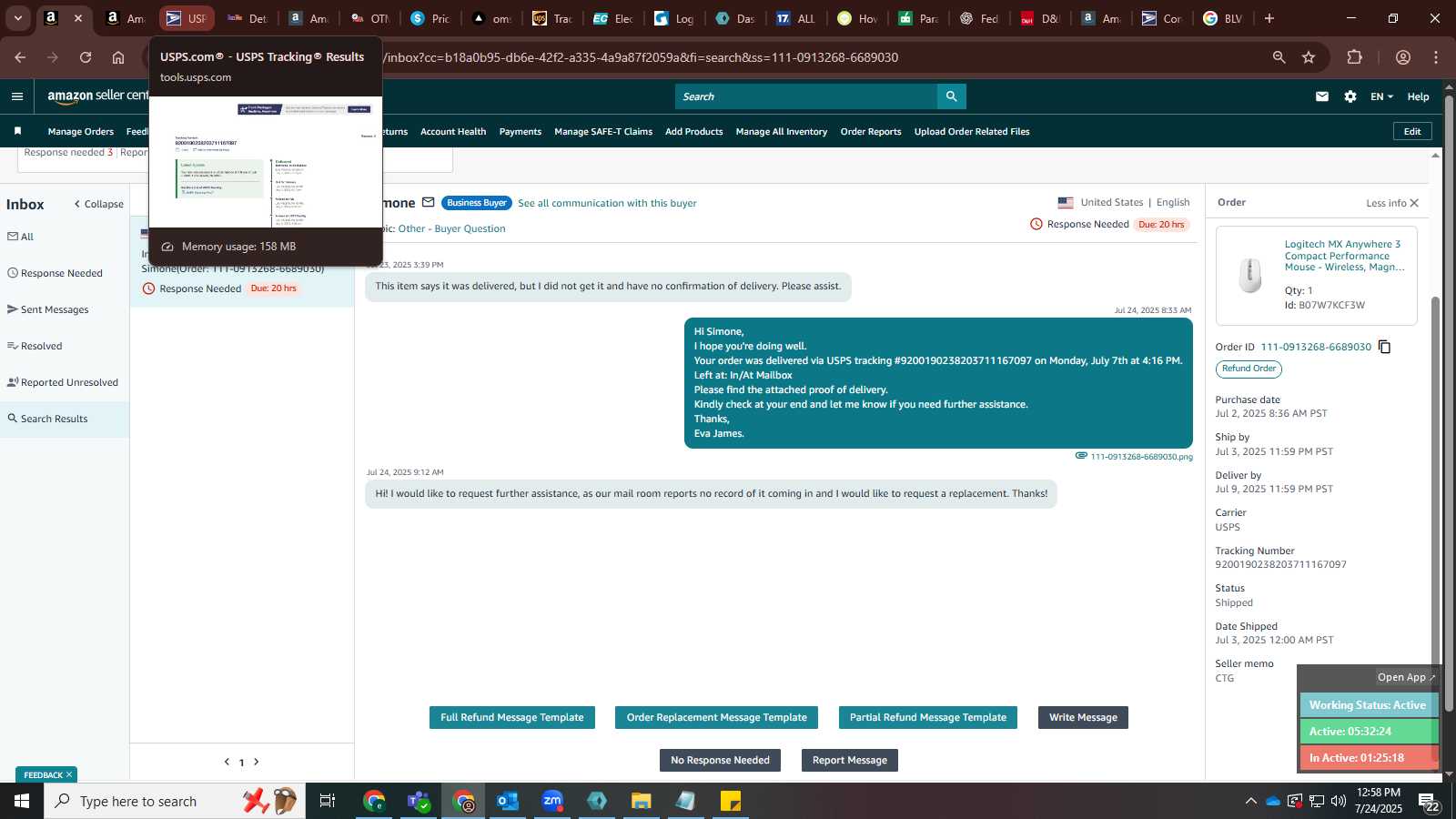Image resolution: width=1456 pixels, height=819 pixels.
Task: Open Add Products menu item
Action: (694, 132)
